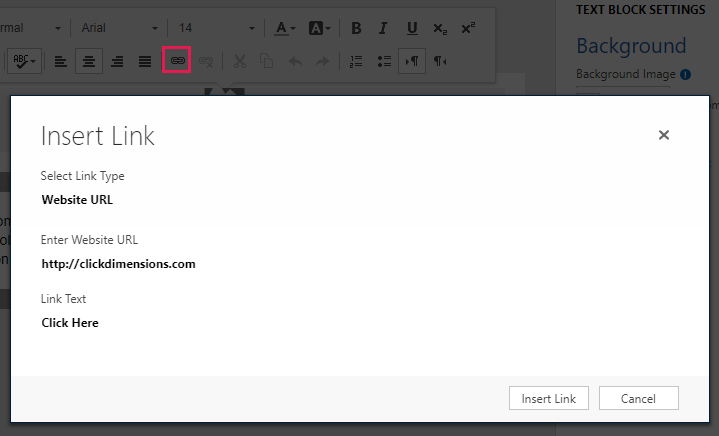Set left-to-right text direction

pos(412,61)
